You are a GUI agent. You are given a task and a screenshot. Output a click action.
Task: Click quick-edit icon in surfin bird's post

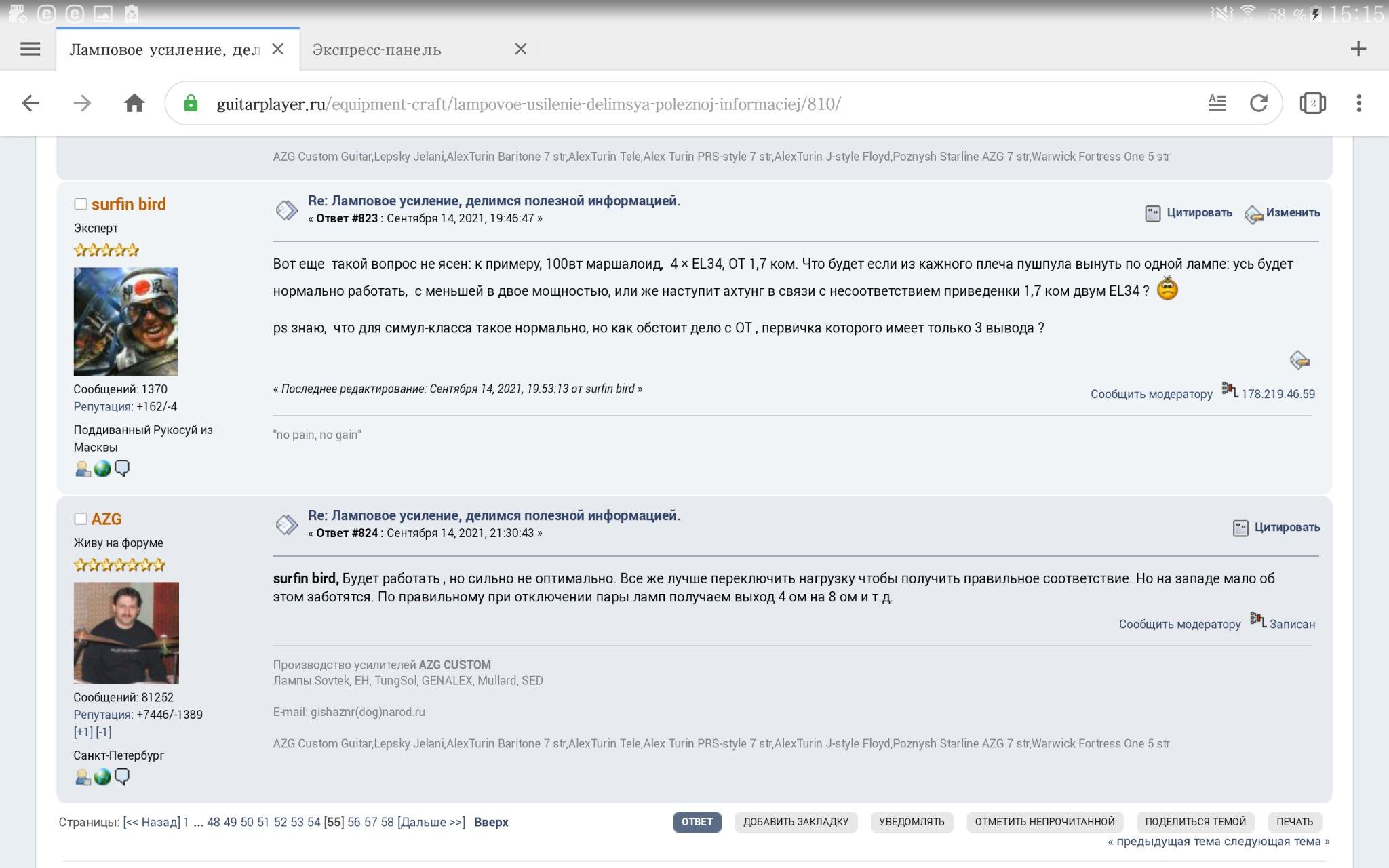1299,360
